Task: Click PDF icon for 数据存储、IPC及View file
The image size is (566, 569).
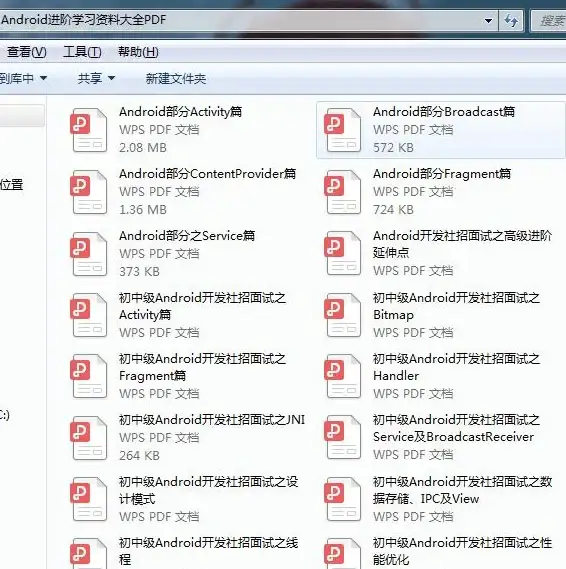Action: tap(343, 499)
